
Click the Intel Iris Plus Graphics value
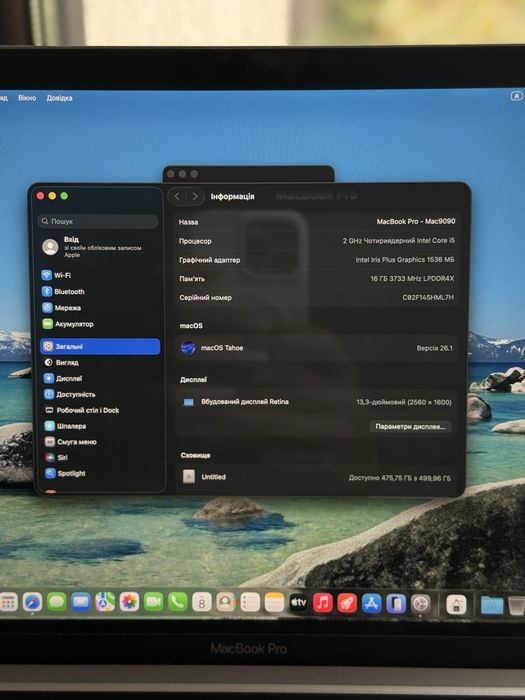[405, 260]
